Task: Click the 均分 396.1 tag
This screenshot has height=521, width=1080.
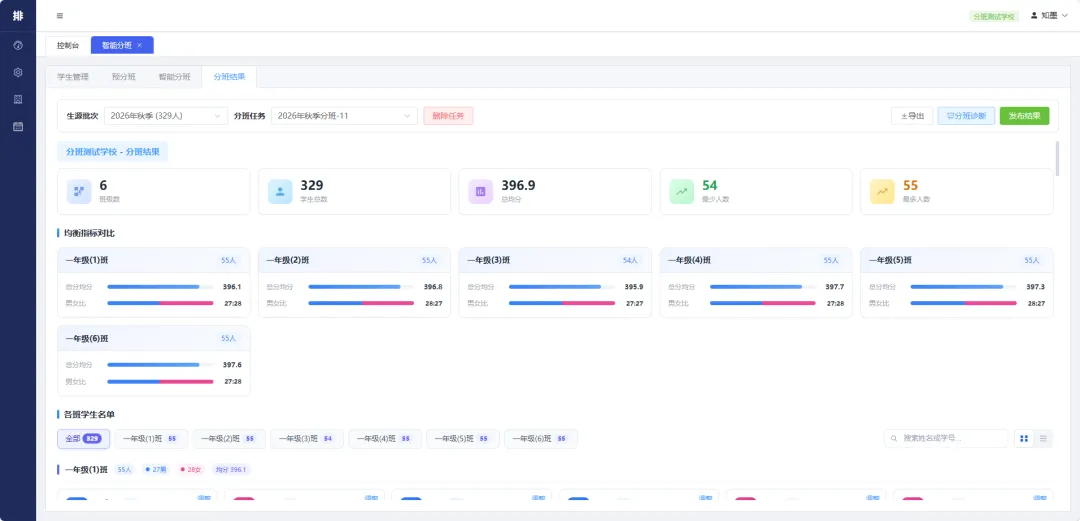Action: (x=231, y=470)
